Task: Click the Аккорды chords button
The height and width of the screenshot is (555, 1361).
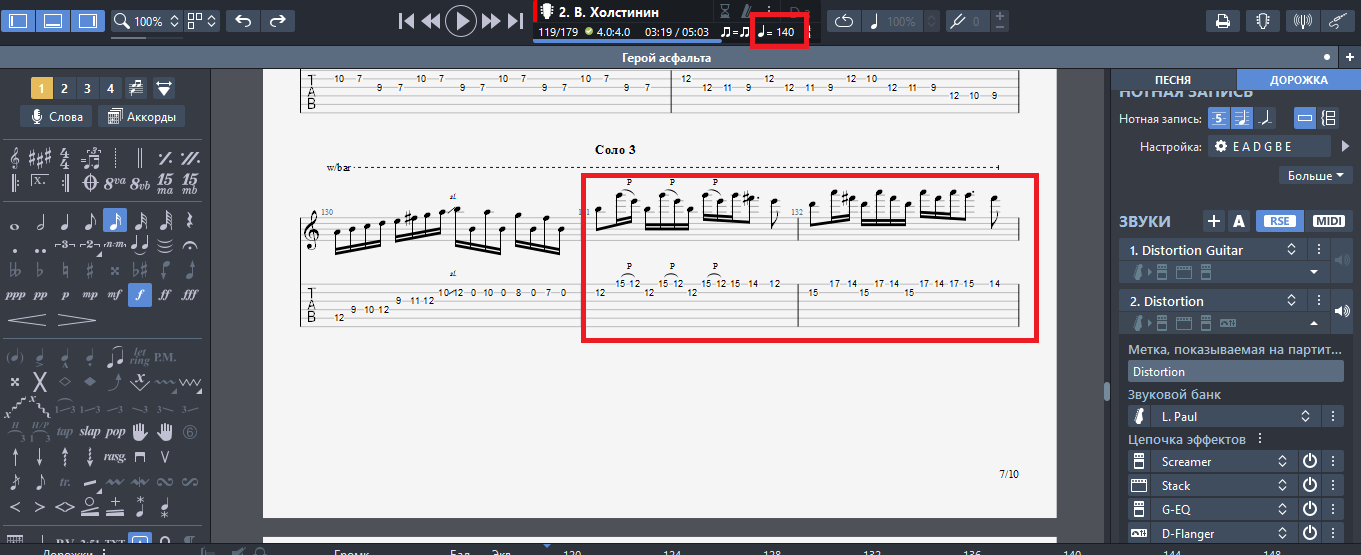Action: (x=142, y=117)
